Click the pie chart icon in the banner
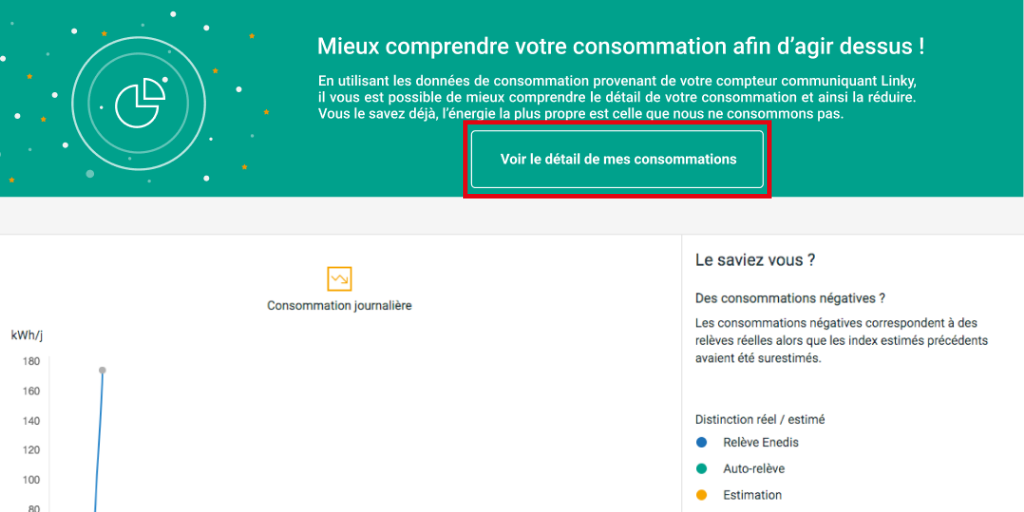Image resolution: width=1024 pixels, height=512 pixels. 139,99
